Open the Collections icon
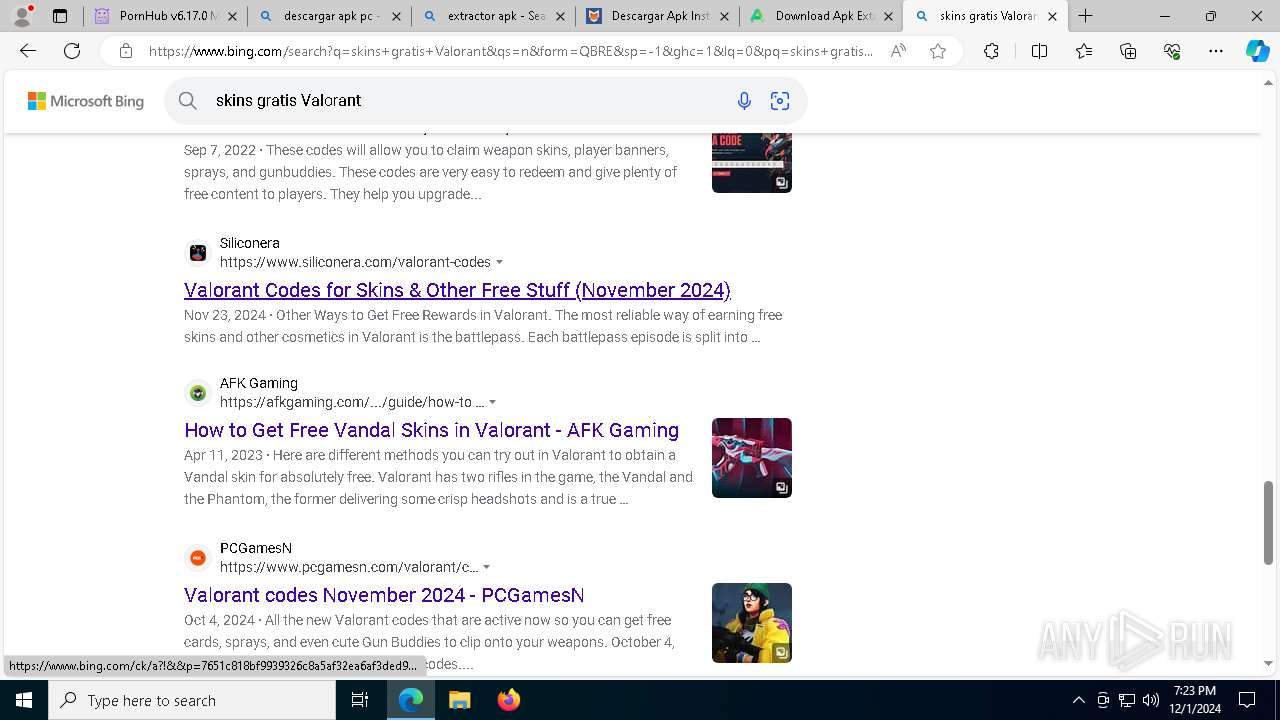 tap(1128, 51)
